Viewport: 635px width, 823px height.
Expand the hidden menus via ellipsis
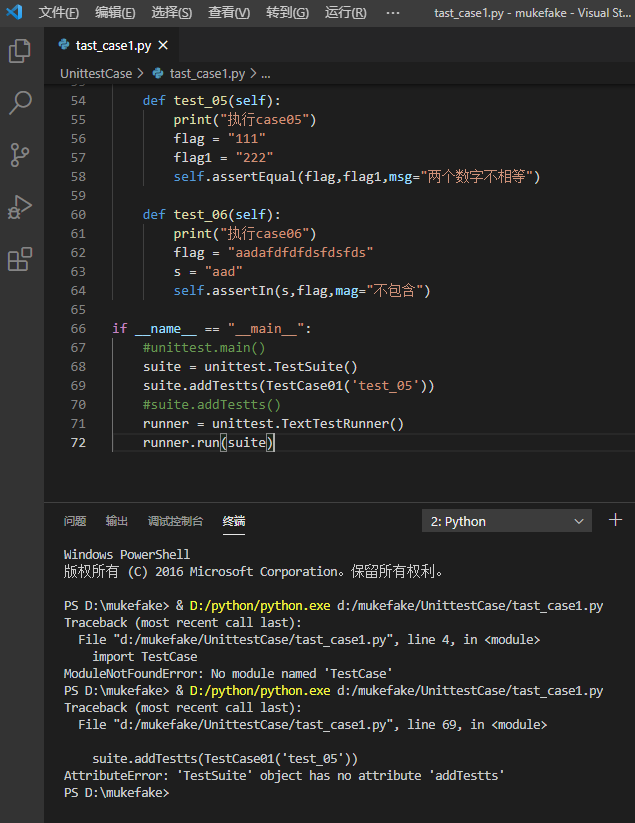pyautogui.click(x=392, y=13)
